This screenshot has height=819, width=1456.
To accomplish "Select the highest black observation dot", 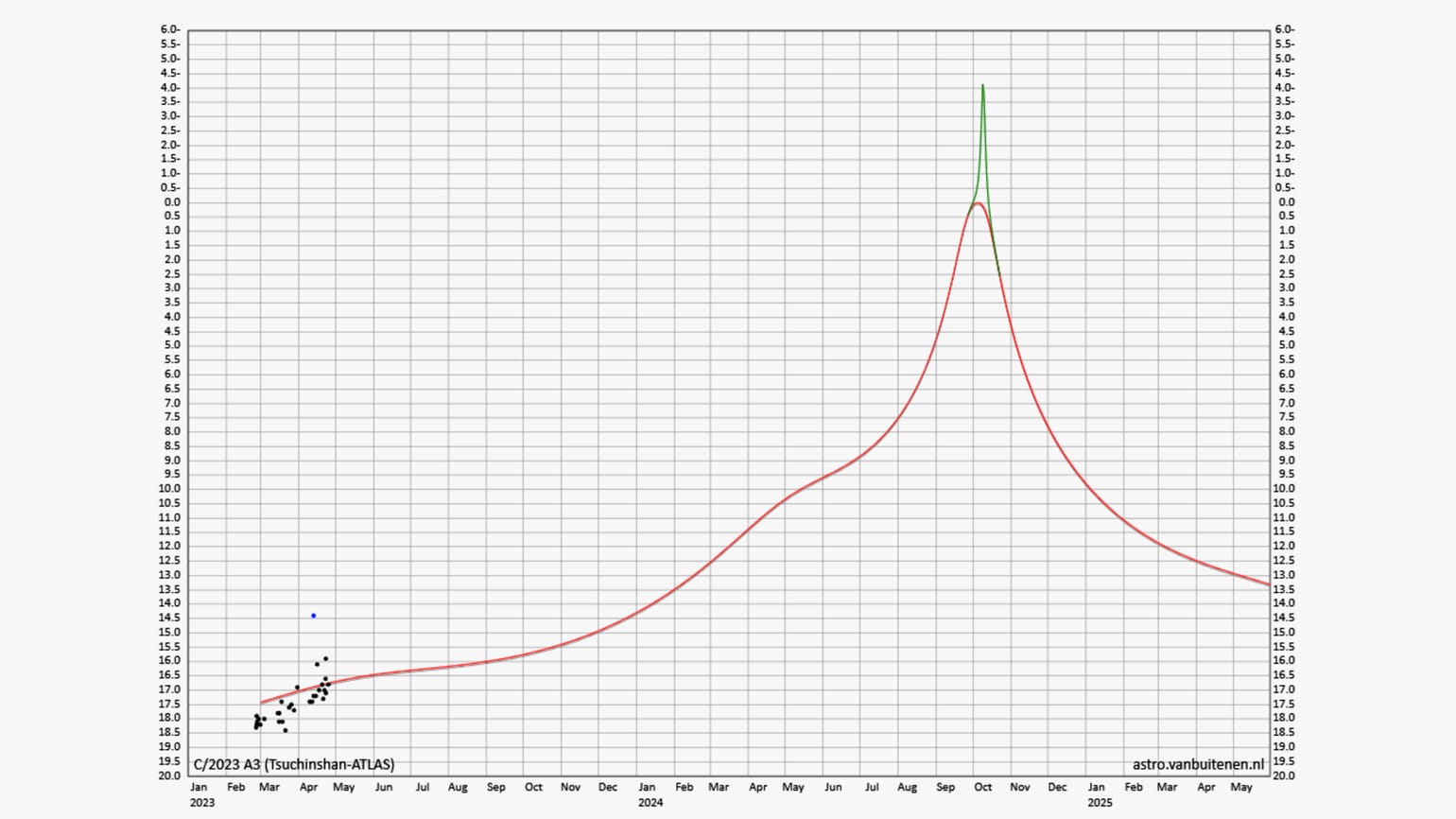I will [325, 658].
